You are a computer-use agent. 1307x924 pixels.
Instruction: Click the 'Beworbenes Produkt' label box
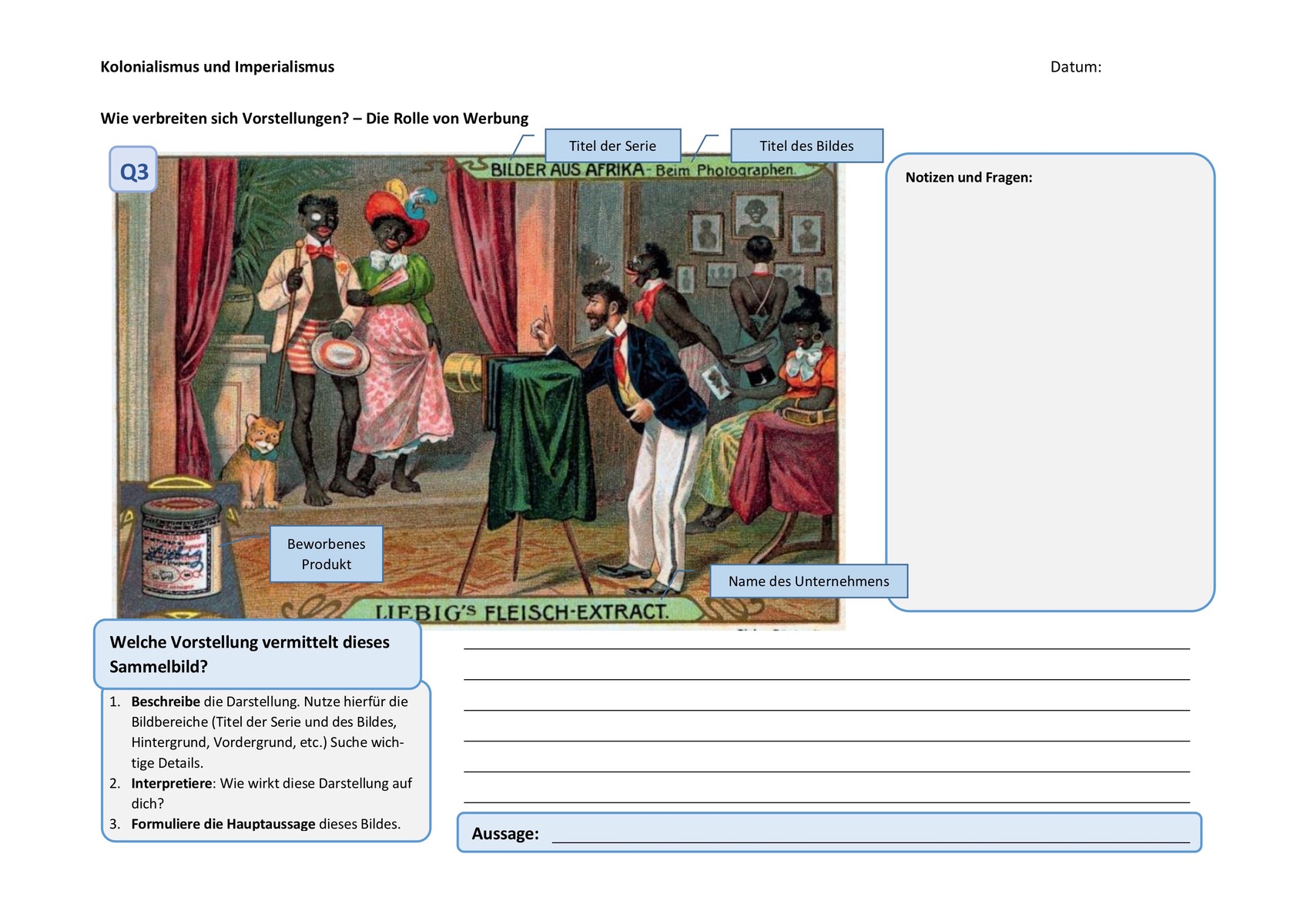click(326, 554)
